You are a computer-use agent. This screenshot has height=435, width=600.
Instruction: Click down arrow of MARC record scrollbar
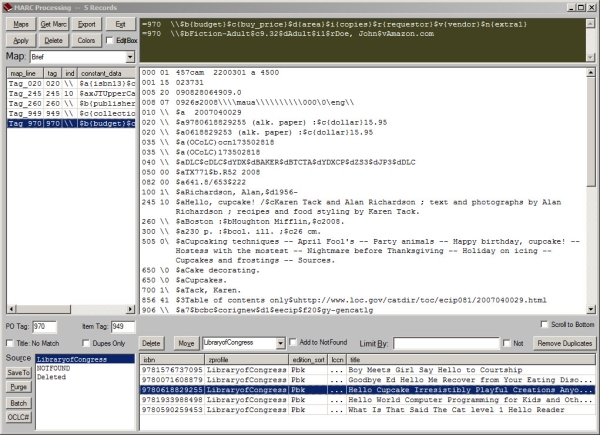point(591,309)
